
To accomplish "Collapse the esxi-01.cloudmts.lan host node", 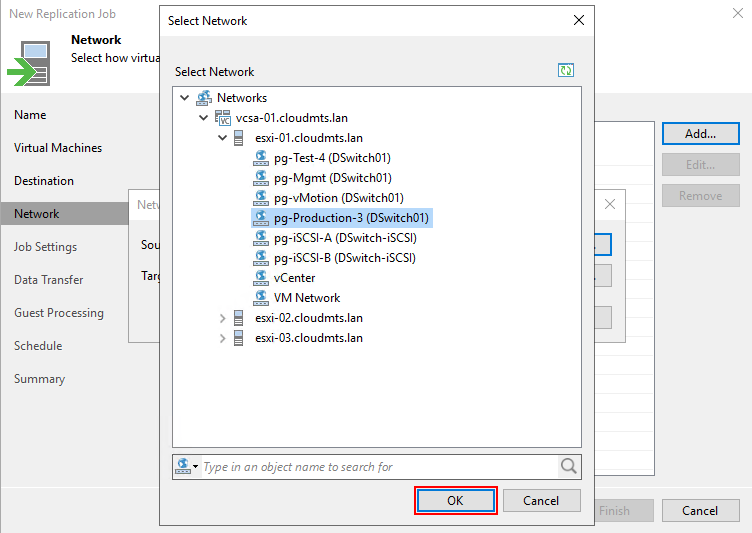I will (x=223, y=138).
